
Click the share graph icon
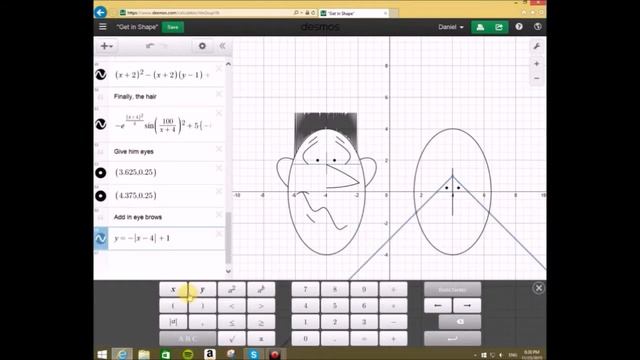click(x=499, y=27)
